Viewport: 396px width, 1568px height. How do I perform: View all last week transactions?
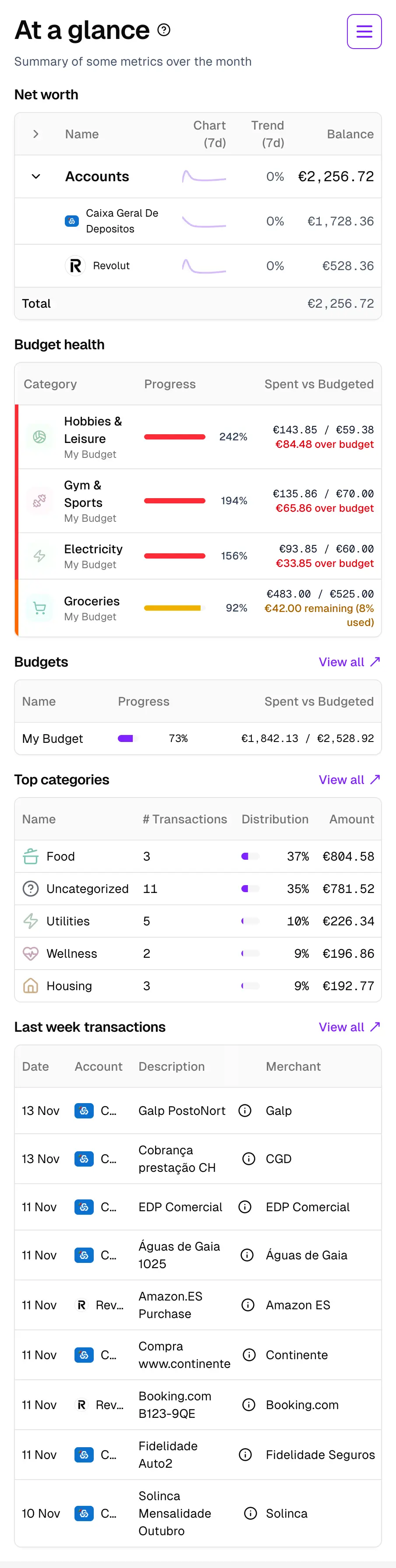click(x=349, y=1027)
